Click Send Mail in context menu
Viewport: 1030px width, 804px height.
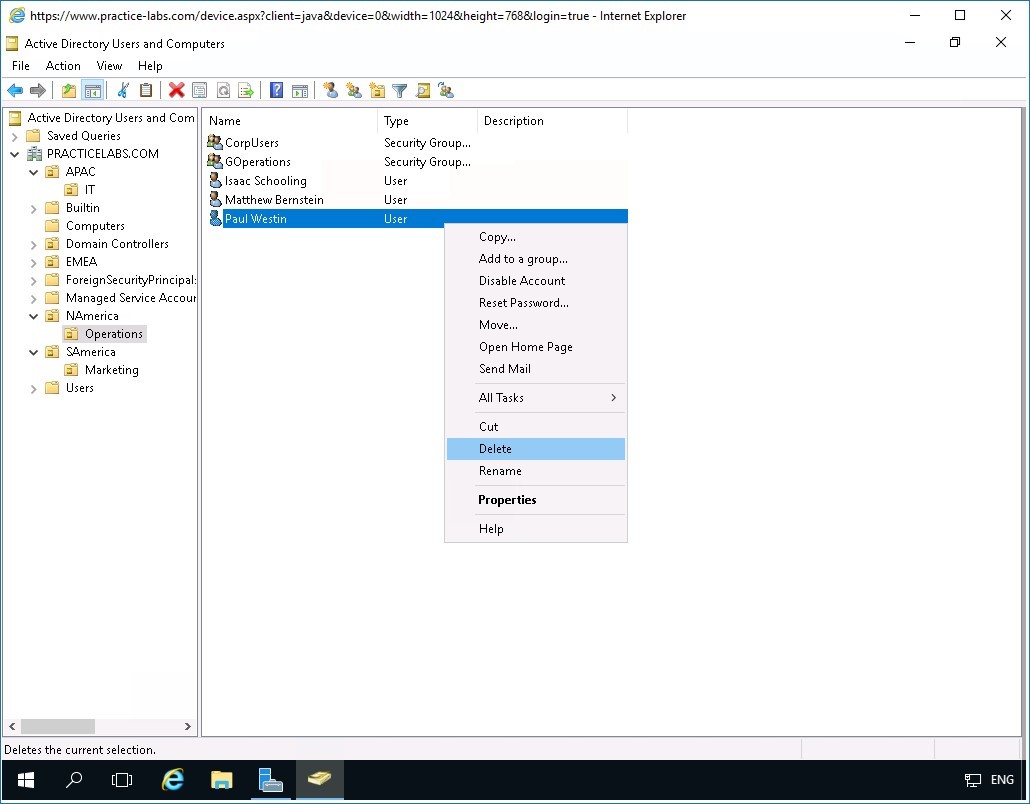tap(535, 368)
